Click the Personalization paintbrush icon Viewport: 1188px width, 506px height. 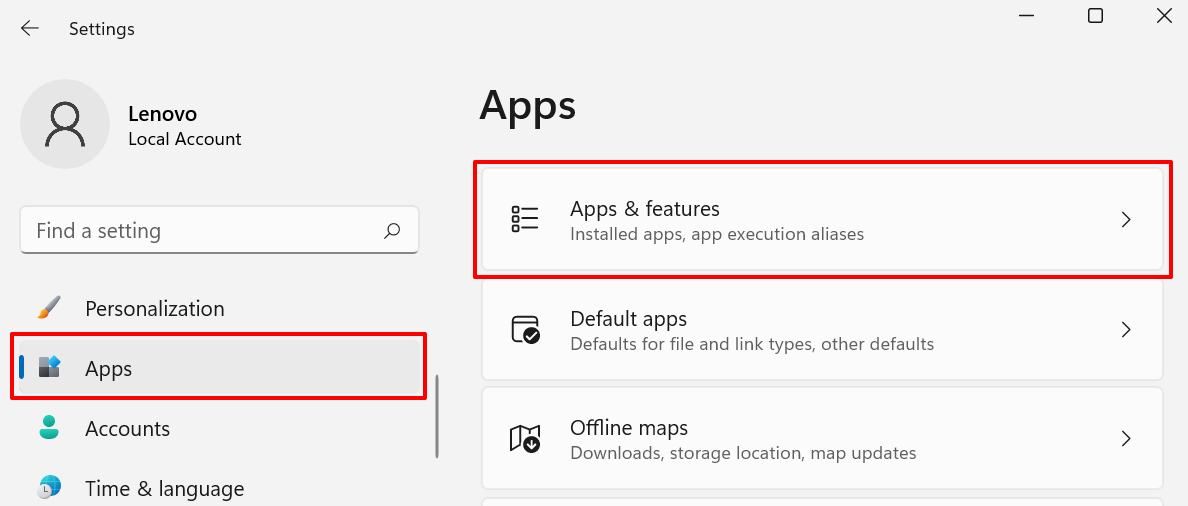[x=49, y=308]
